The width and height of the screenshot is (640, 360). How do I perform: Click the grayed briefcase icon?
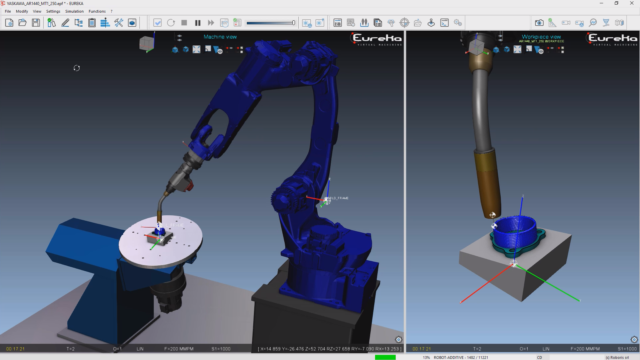click(418, 23)
